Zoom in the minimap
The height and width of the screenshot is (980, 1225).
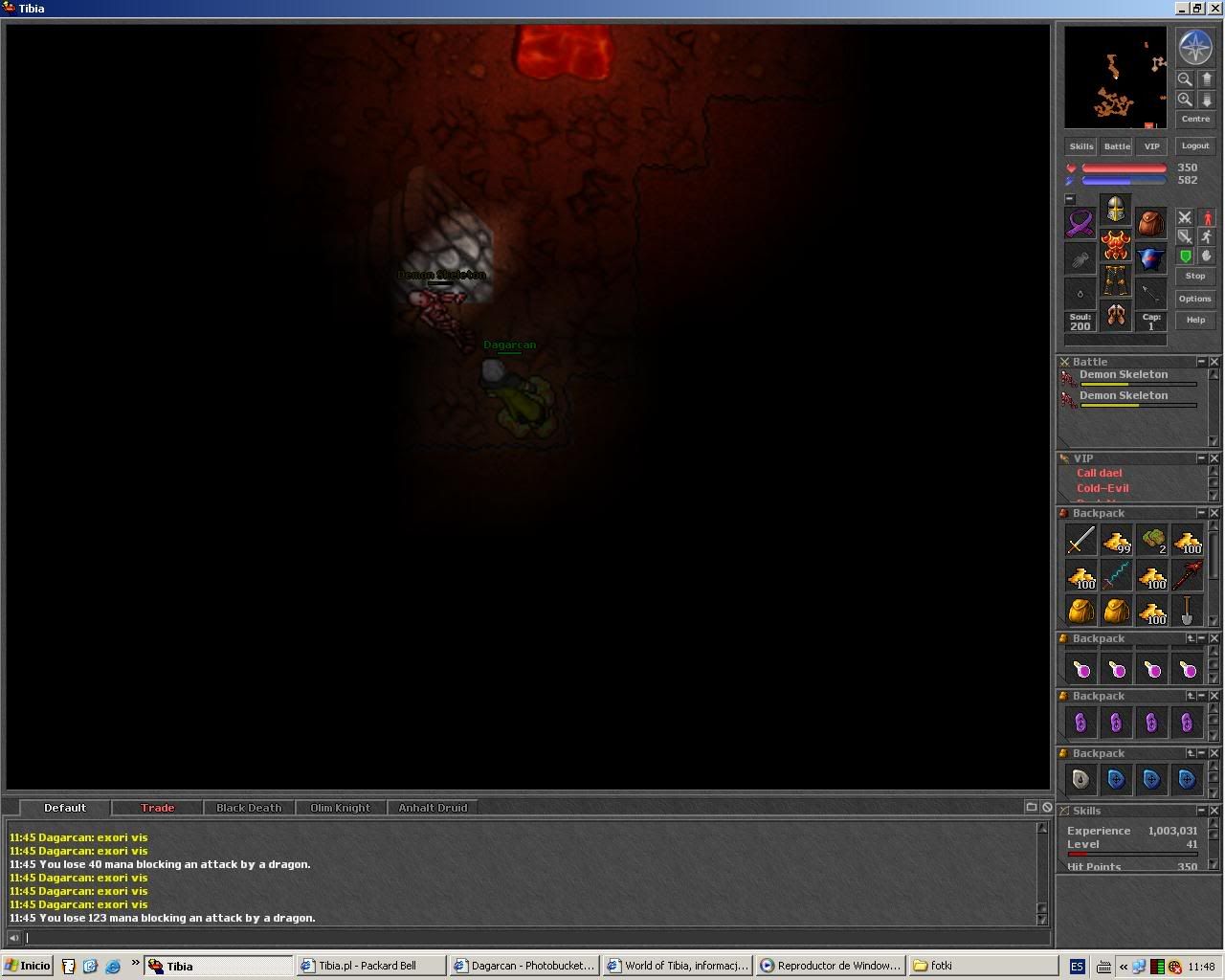[x=1185, y=100]
